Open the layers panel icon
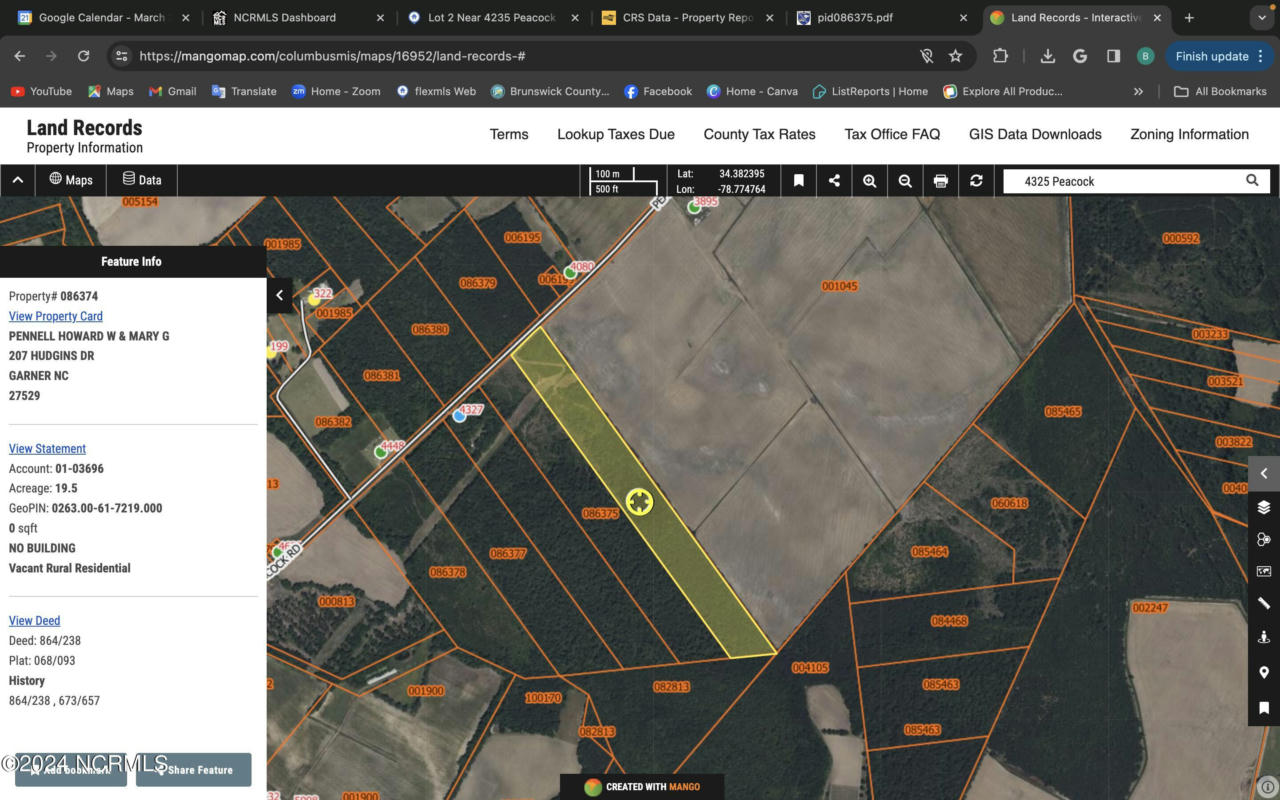Image resolution: width=1280 pixels, height=800 pixels. point(1264,507)
